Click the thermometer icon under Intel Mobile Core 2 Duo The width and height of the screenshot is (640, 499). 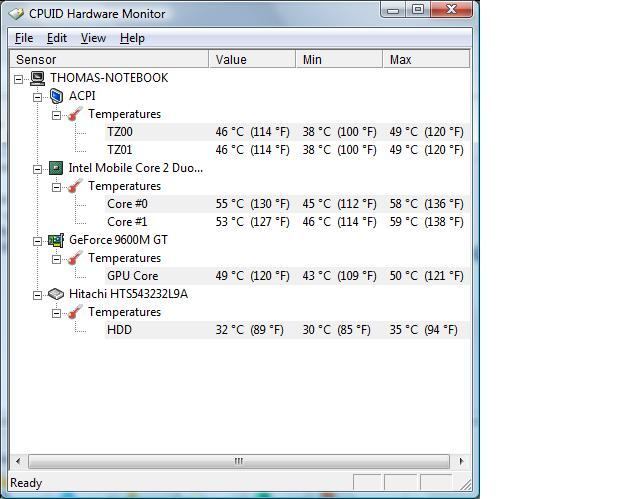pos(75,186)
